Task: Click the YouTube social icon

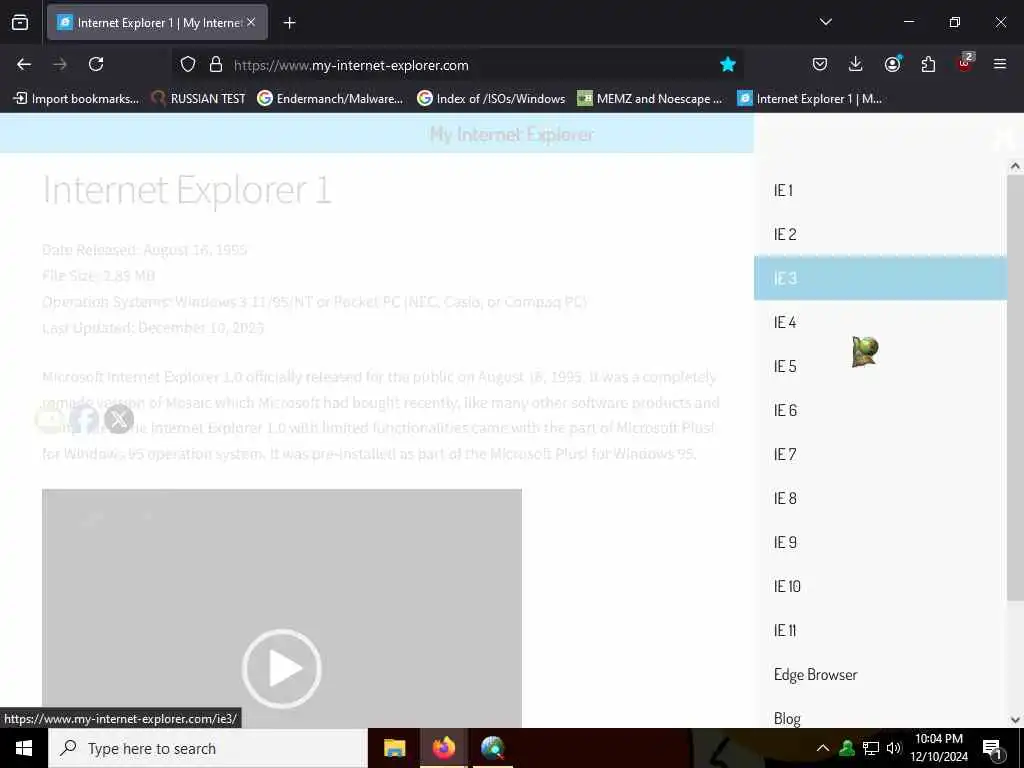Action: tap(50, 419)
